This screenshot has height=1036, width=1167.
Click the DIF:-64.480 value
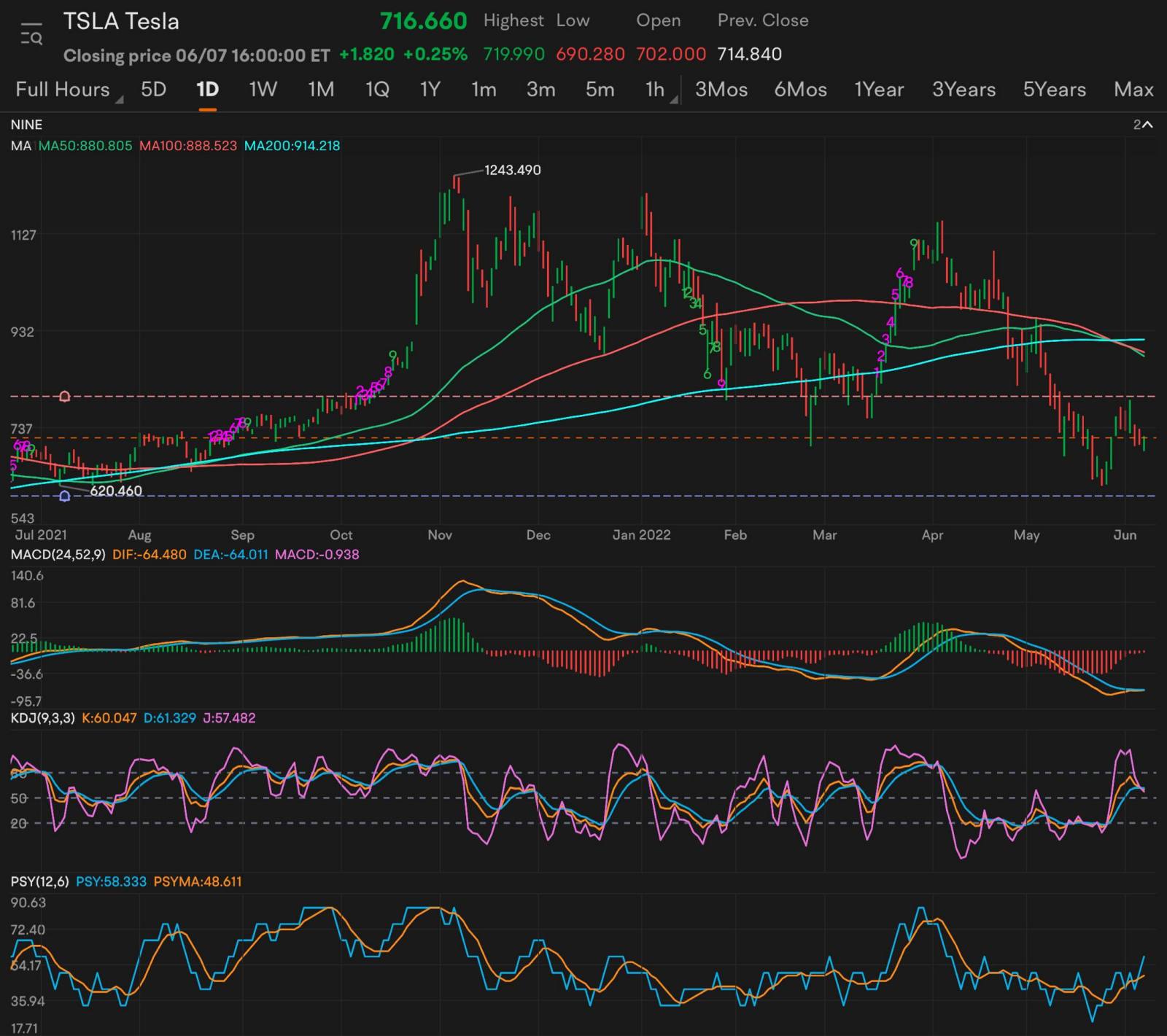150,555
